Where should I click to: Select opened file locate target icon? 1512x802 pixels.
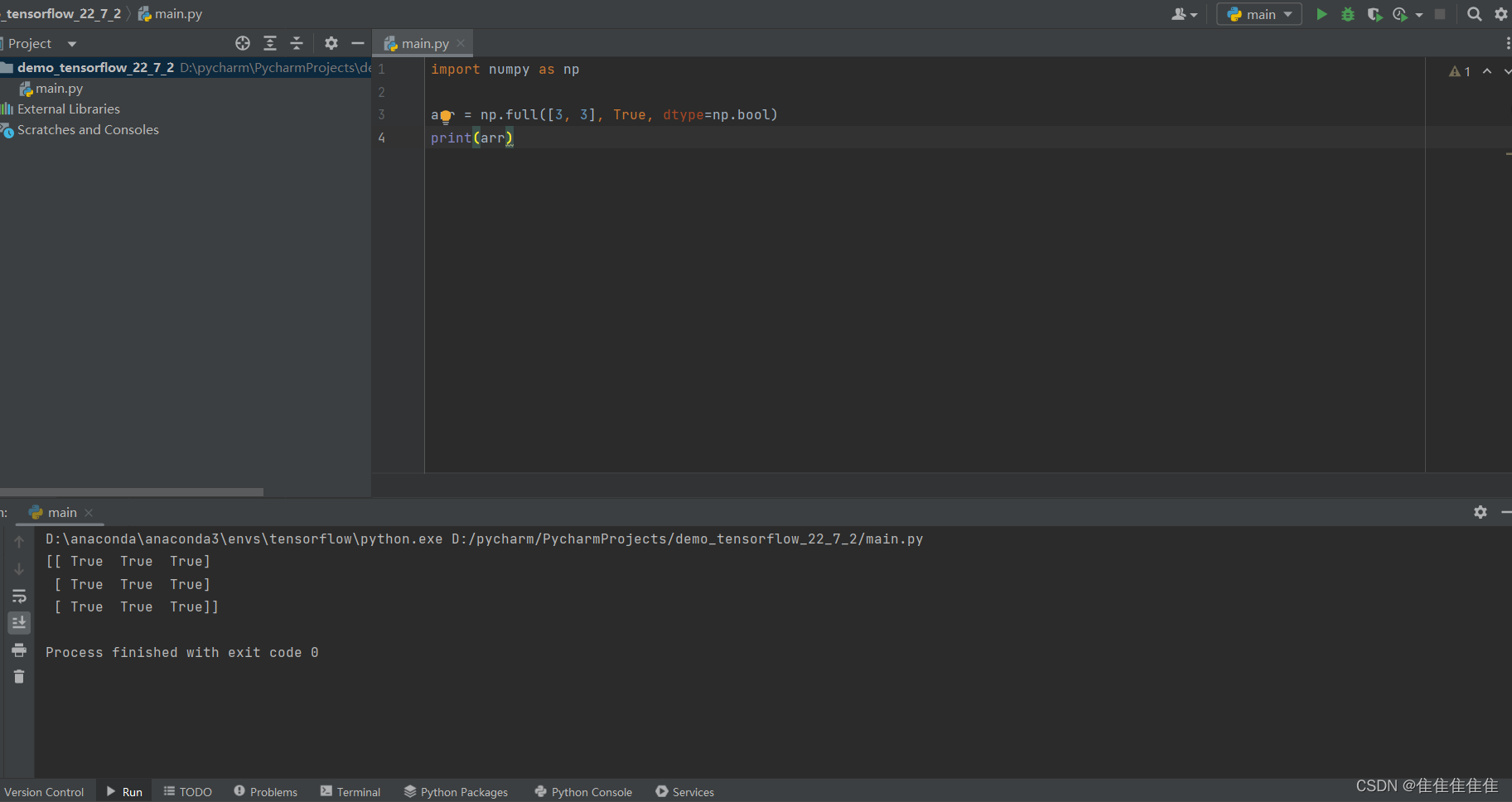[243, 43]
